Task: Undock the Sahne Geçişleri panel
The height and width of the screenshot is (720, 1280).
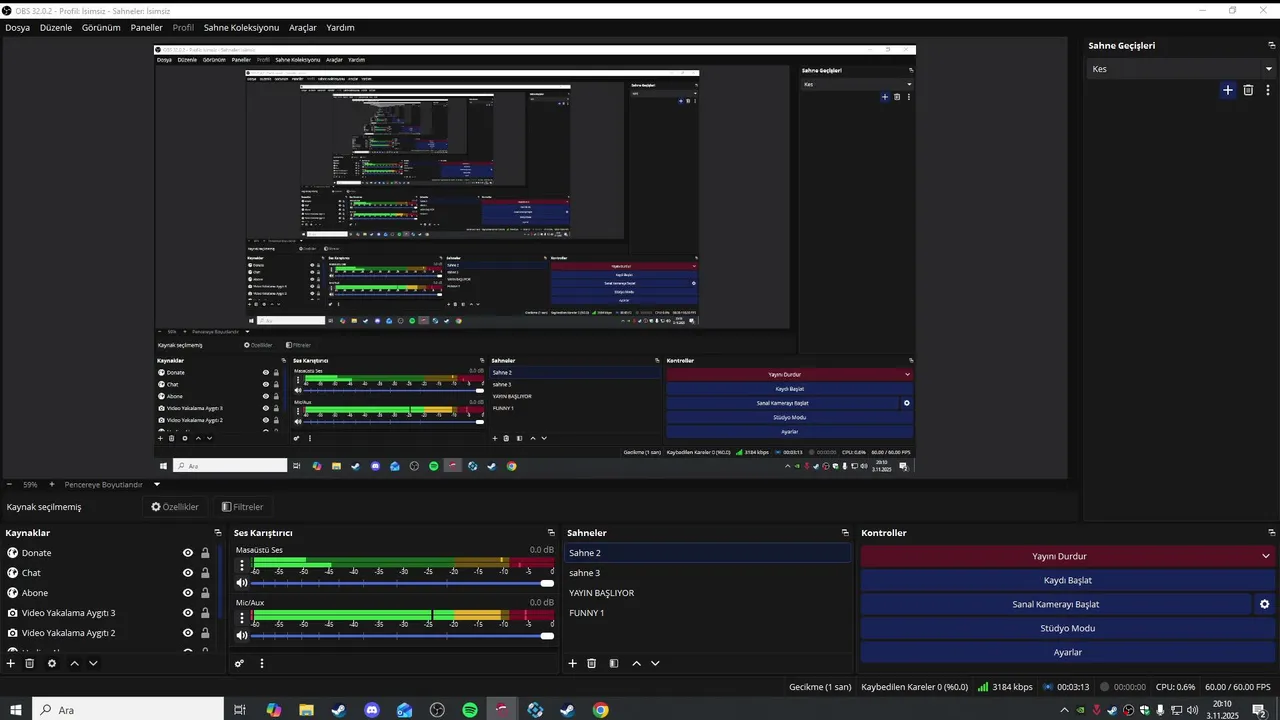Action: point(1272,45)
